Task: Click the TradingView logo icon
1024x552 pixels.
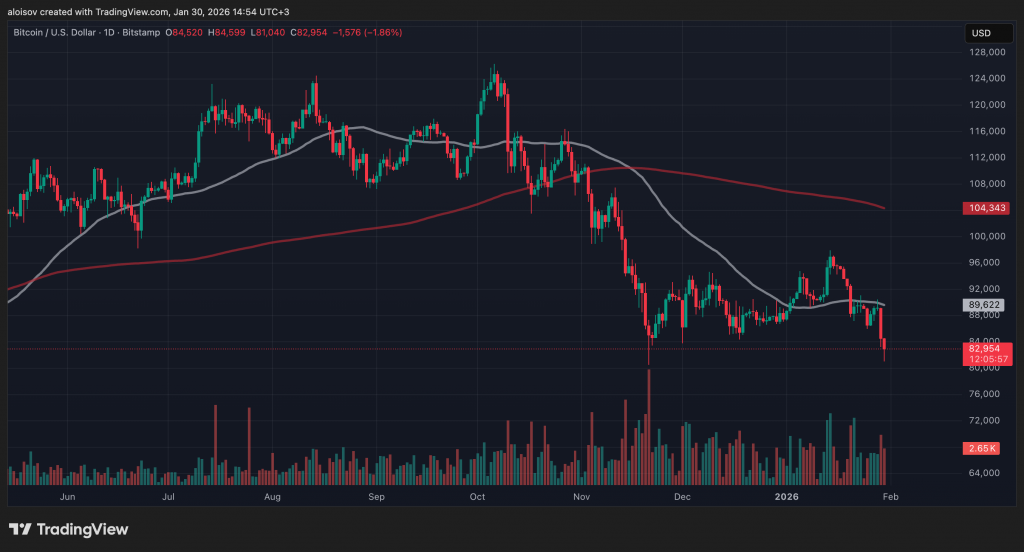Action: 21,529
